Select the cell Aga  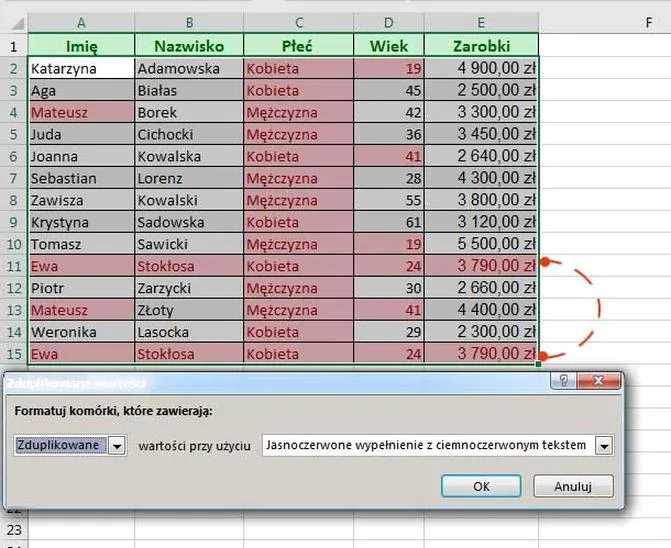pyautogui.click(x=81, y=90)
